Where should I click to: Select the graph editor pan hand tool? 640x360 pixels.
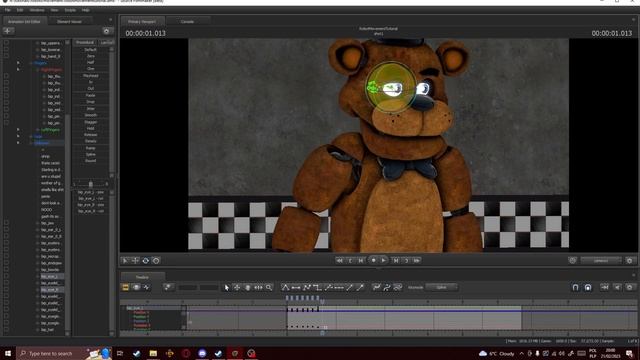click(x=248, y=287)
